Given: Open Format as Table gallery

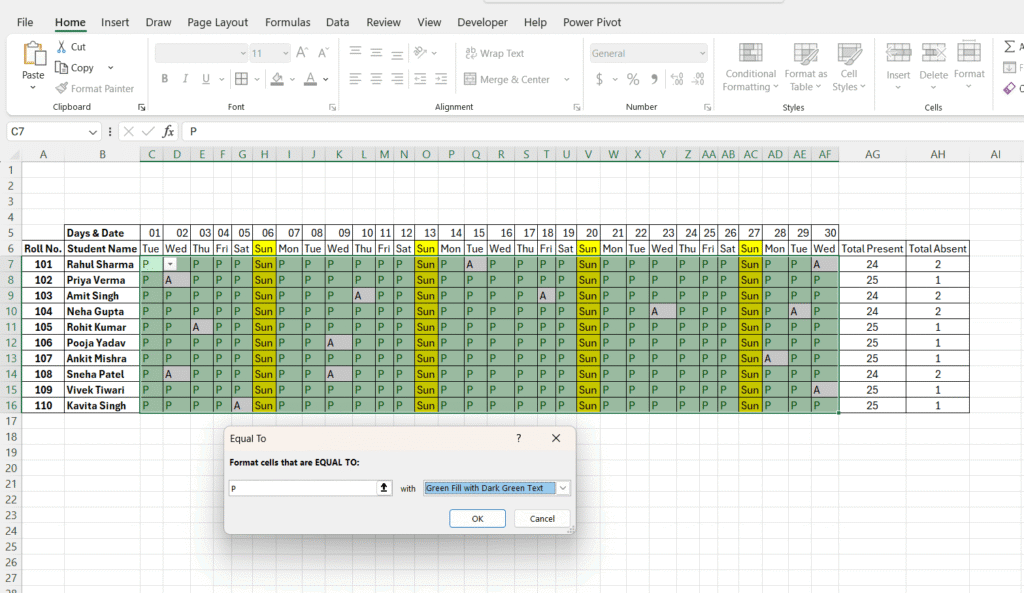Looking at the screenshot, I should 805,67.
